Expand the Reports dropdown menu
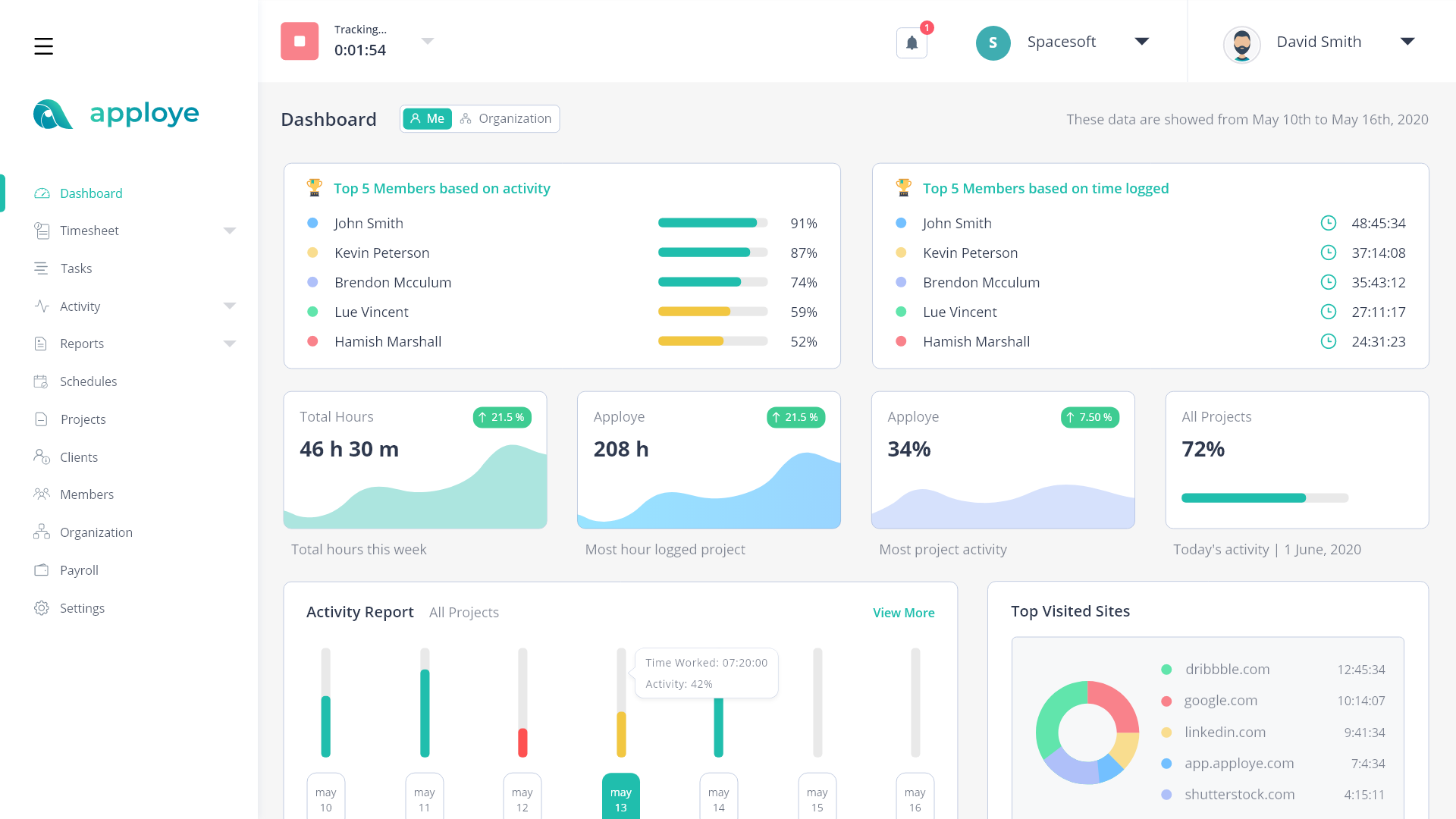 click(228, 343)
